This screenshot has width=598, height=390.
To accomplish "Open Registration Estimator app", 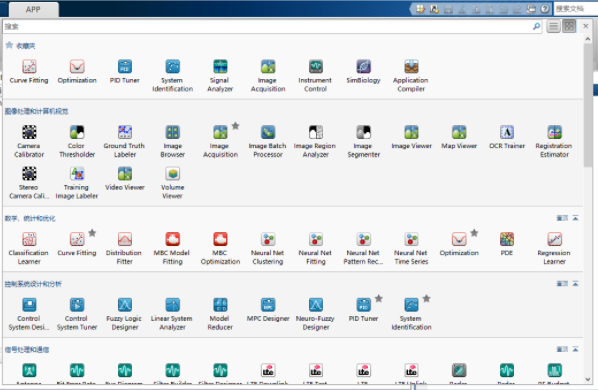I will coord(554,141).
